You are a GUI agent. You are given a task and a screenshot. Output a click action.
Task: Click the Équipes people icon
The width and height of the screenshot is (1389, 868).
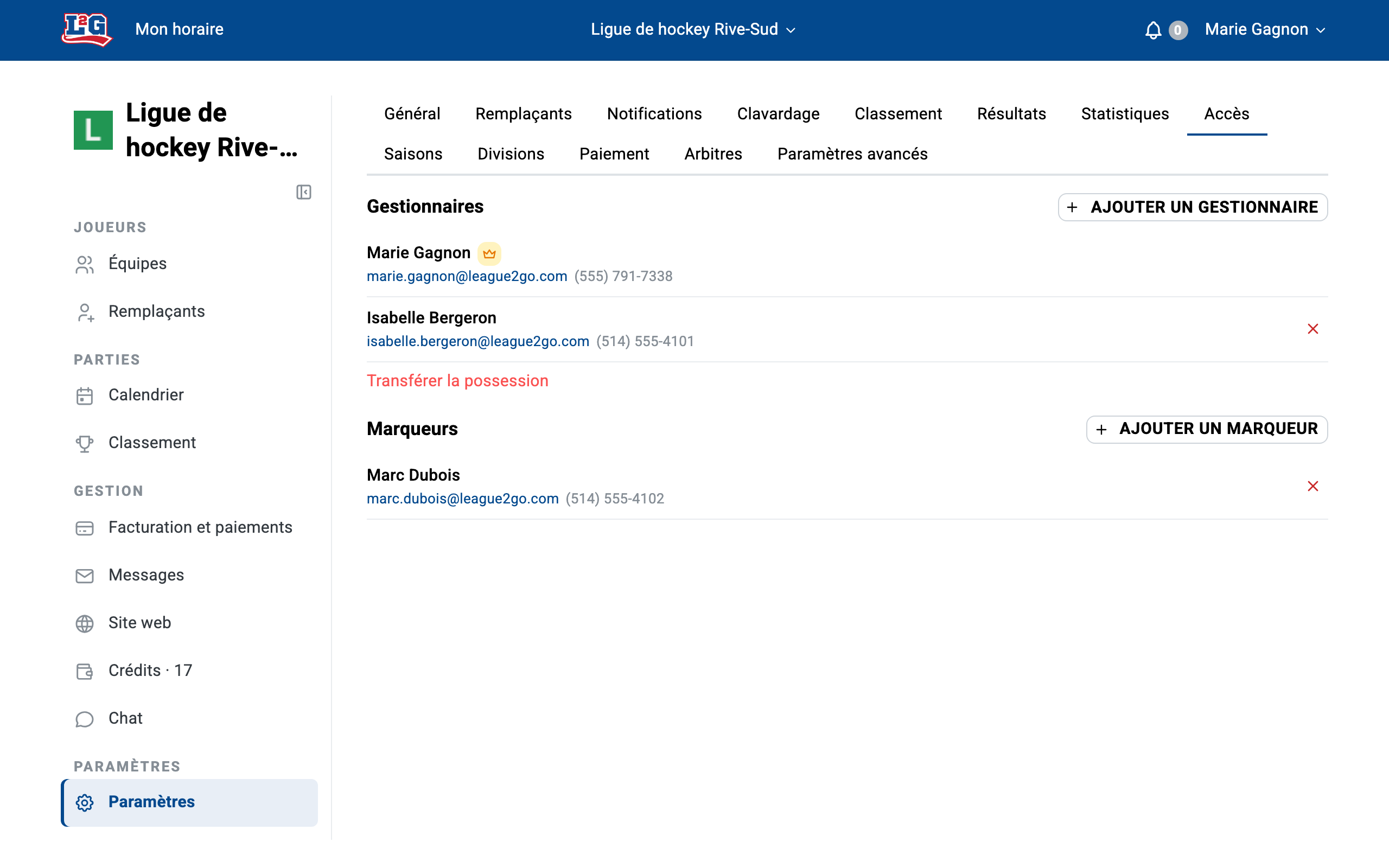(x=85, y=264)
